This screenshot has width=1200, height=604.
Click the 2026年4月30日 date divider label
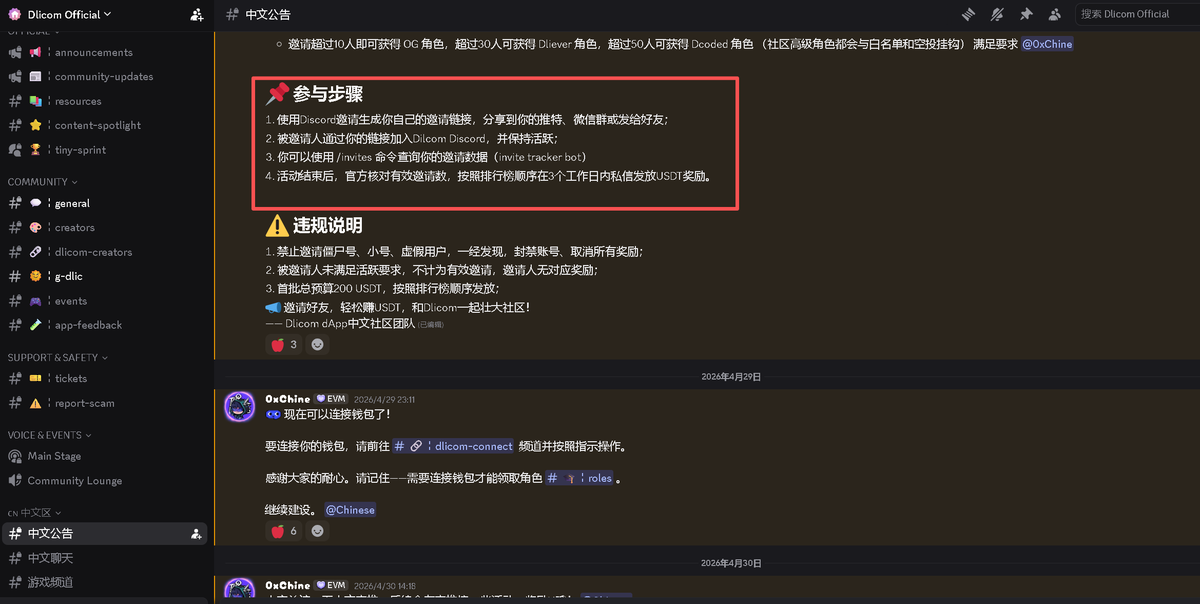click(731, 563)
